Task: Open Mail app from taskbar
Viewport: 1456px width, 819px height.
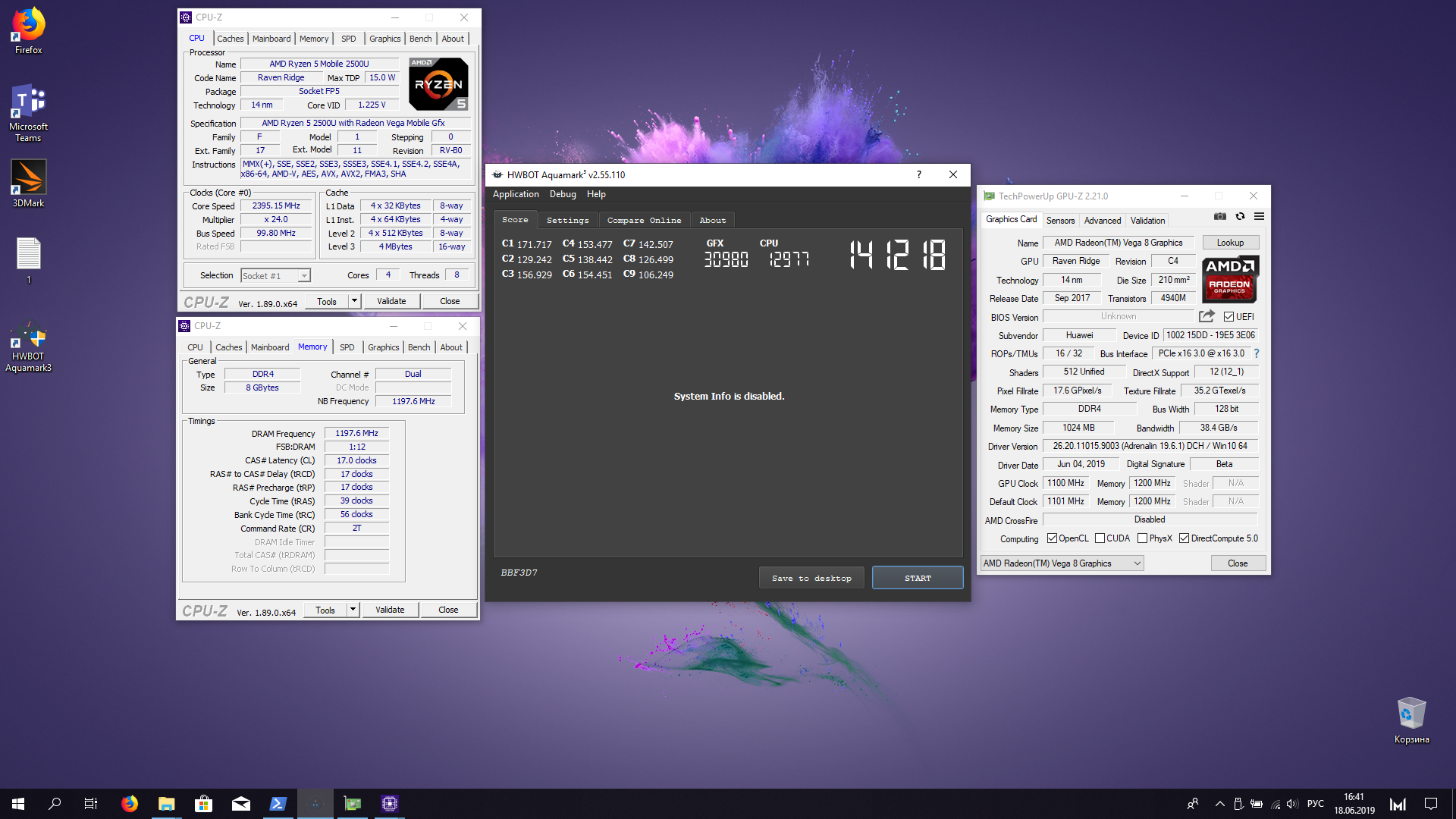Action: (240, 804)
